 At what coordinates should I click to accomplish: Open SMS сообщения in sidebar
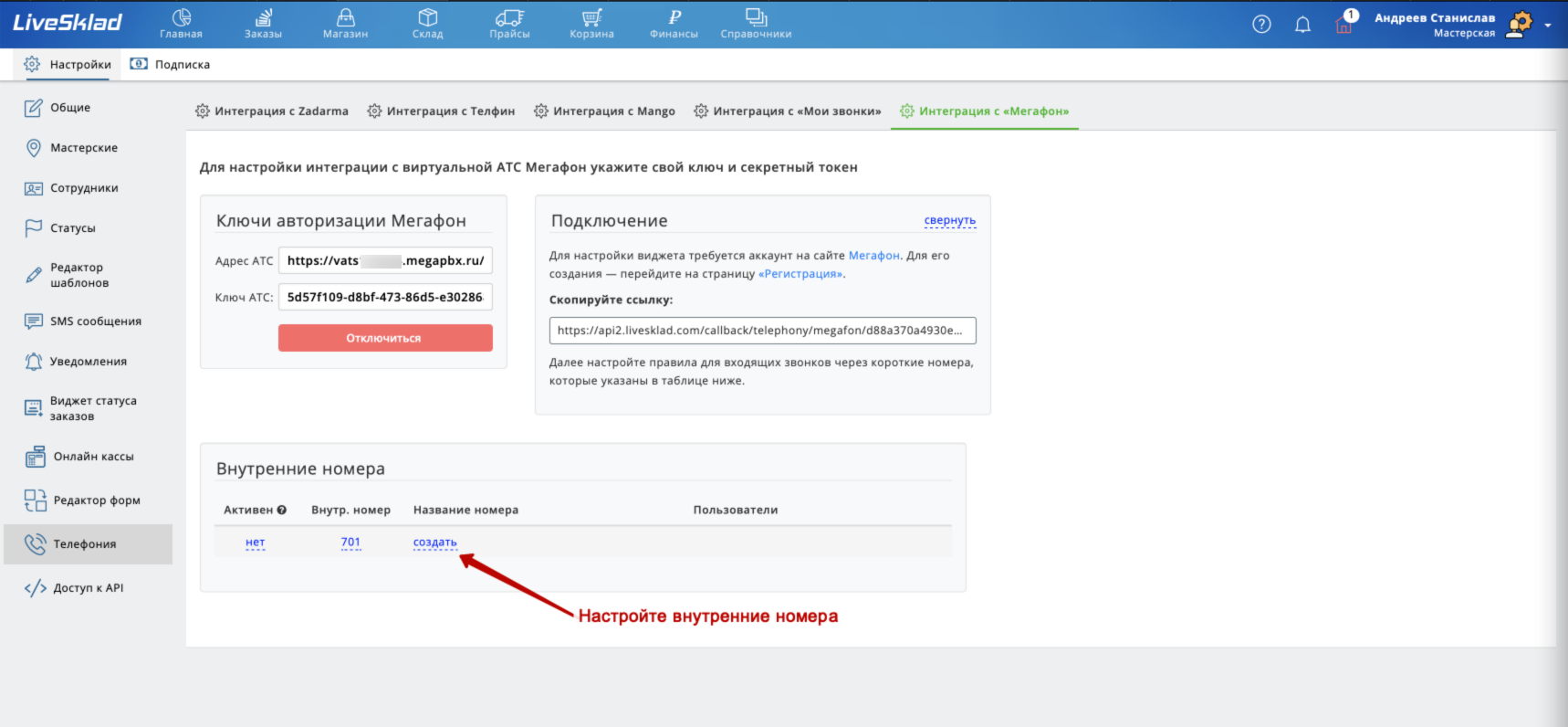(x=84, y=321)
